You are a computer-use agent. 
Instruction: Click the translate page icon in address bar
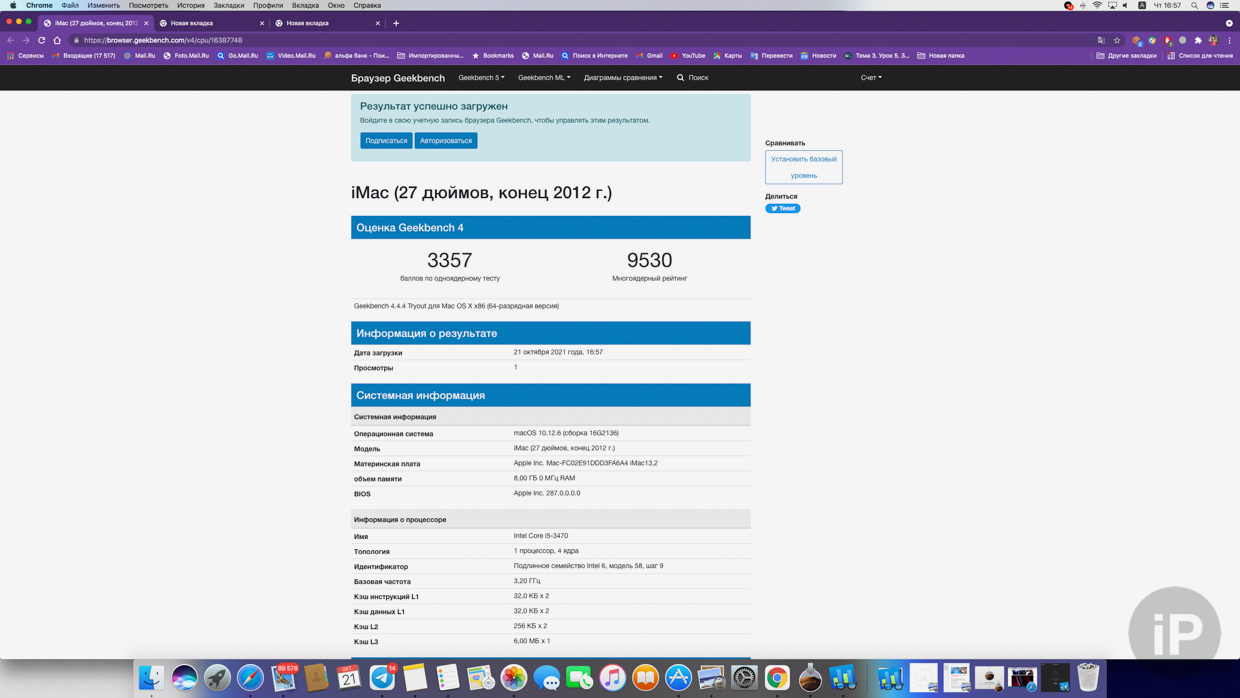click(1101, 40)
